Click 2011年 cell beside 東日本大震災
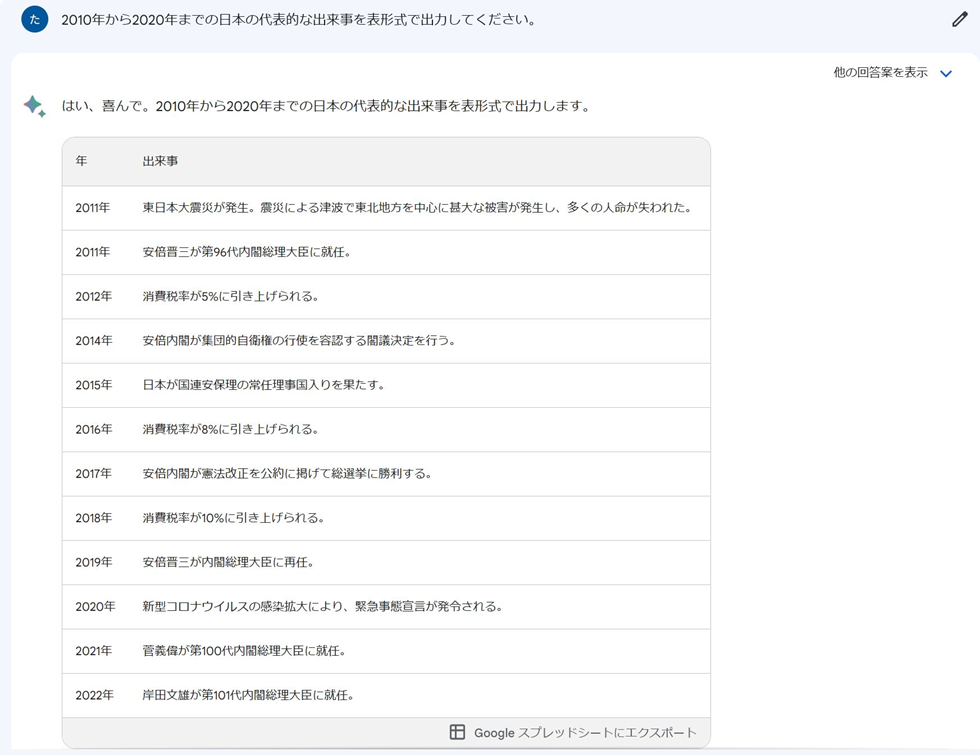The height and width of the screenshot is (755, 980). point(92,208)
